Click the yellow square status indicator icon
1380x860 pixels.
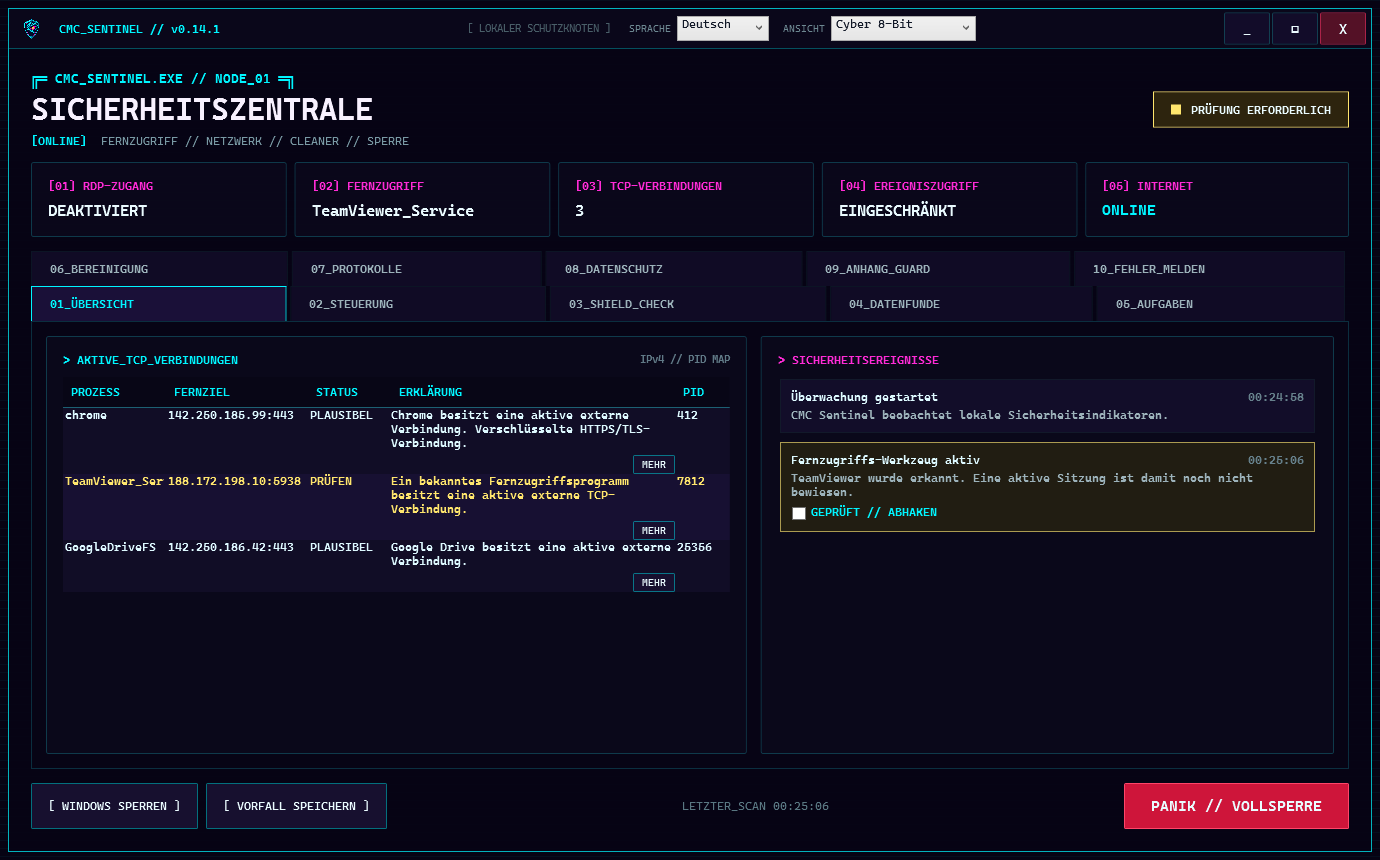click(1176, 110)
